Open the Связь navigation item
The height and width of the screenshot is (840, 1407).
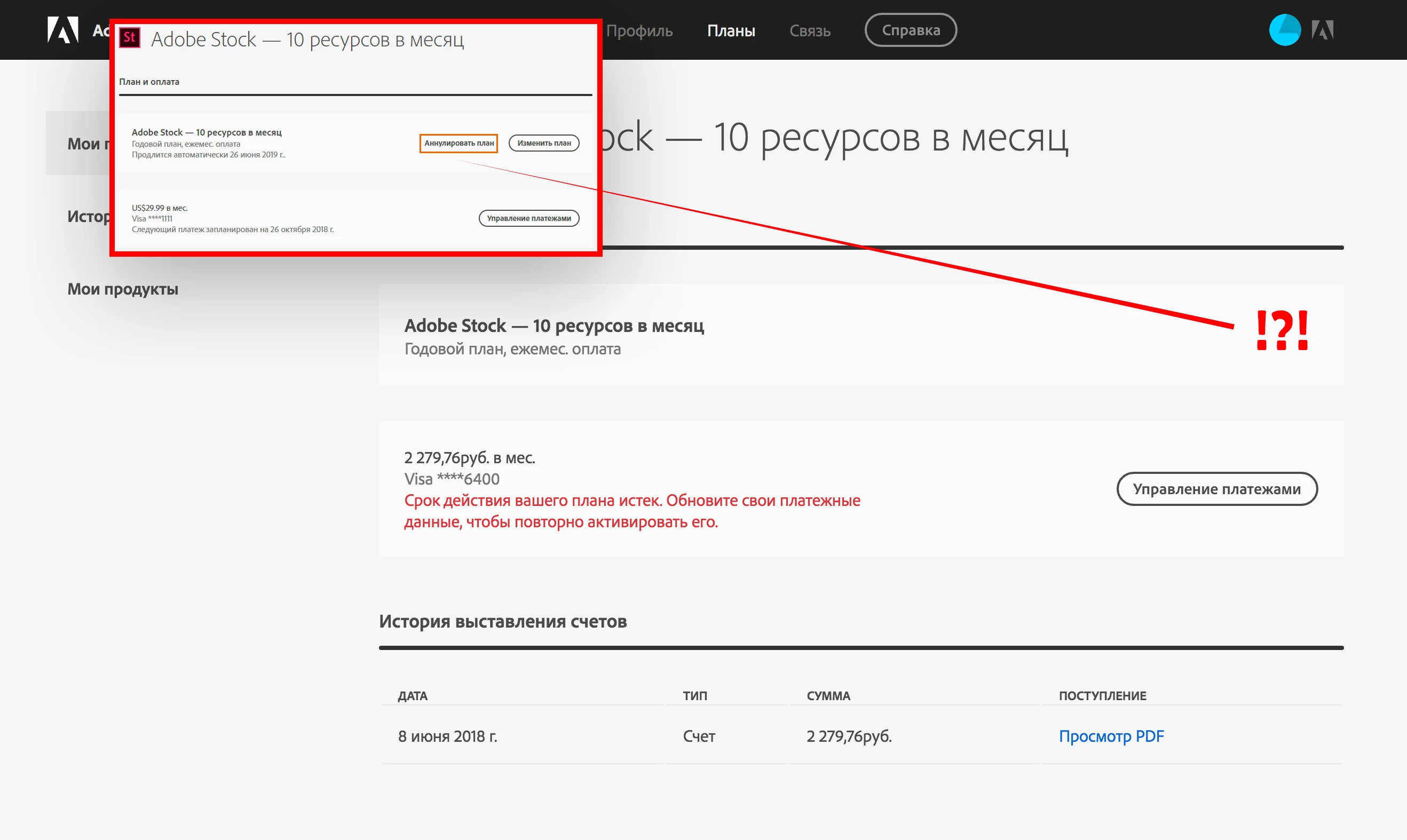coord(809,30)
